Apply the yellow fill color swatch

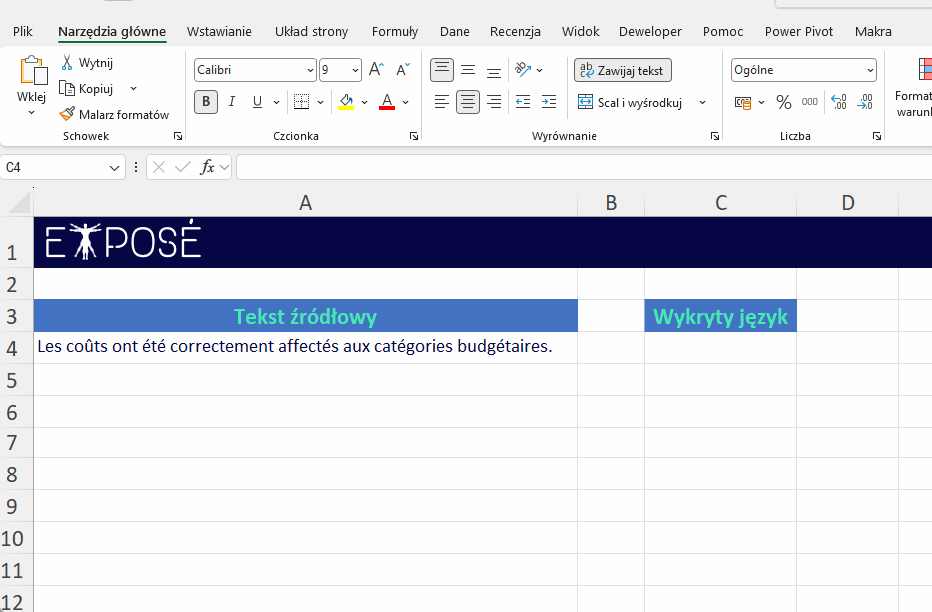coord(346,102)
